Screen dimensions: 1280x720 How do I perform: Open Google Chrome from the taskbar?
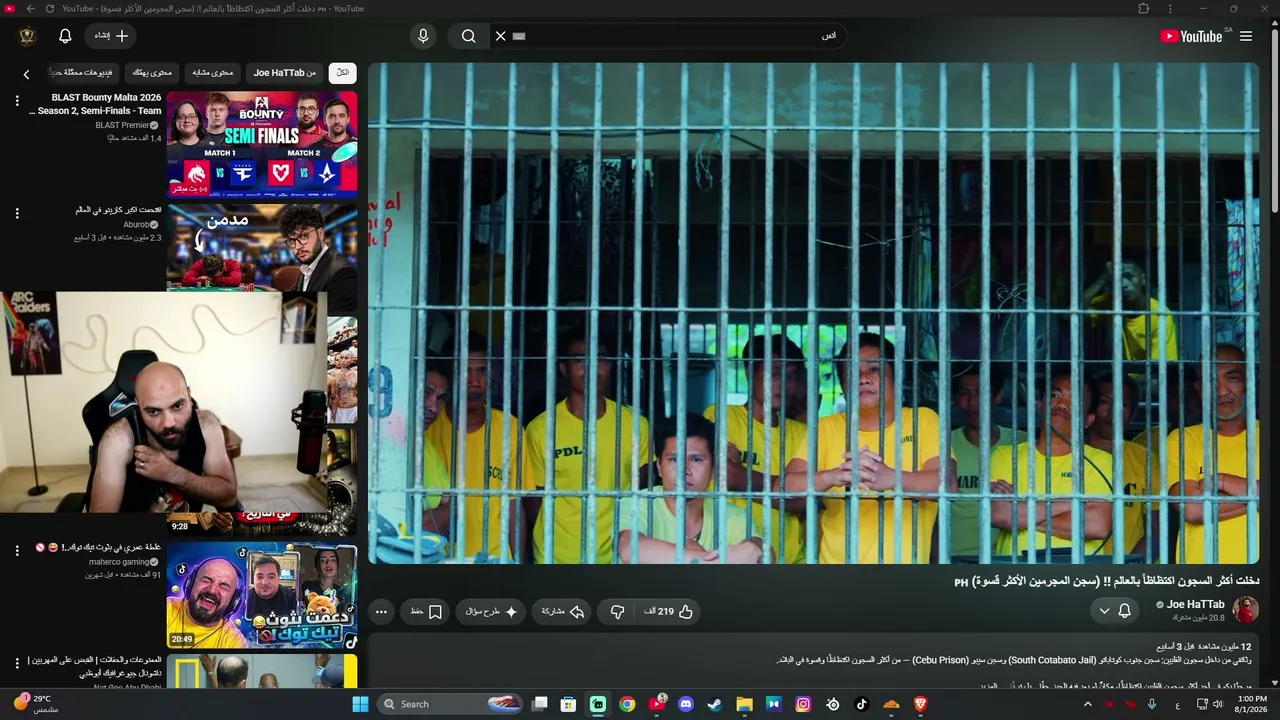(627, 704)
